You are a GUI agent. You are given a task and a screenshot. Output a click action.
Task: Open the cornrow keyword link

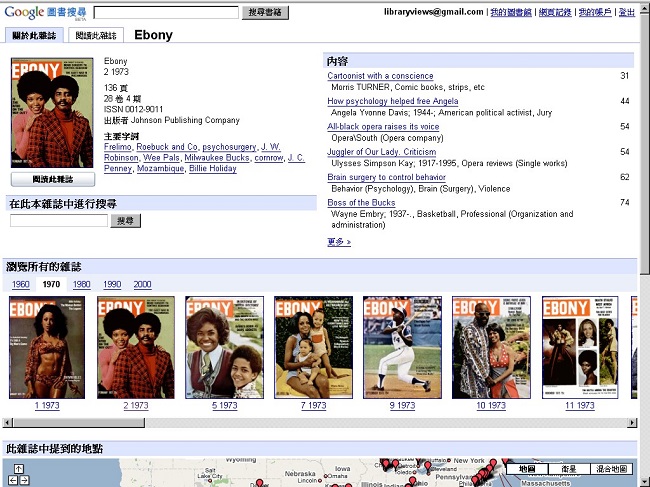(269, 157)
